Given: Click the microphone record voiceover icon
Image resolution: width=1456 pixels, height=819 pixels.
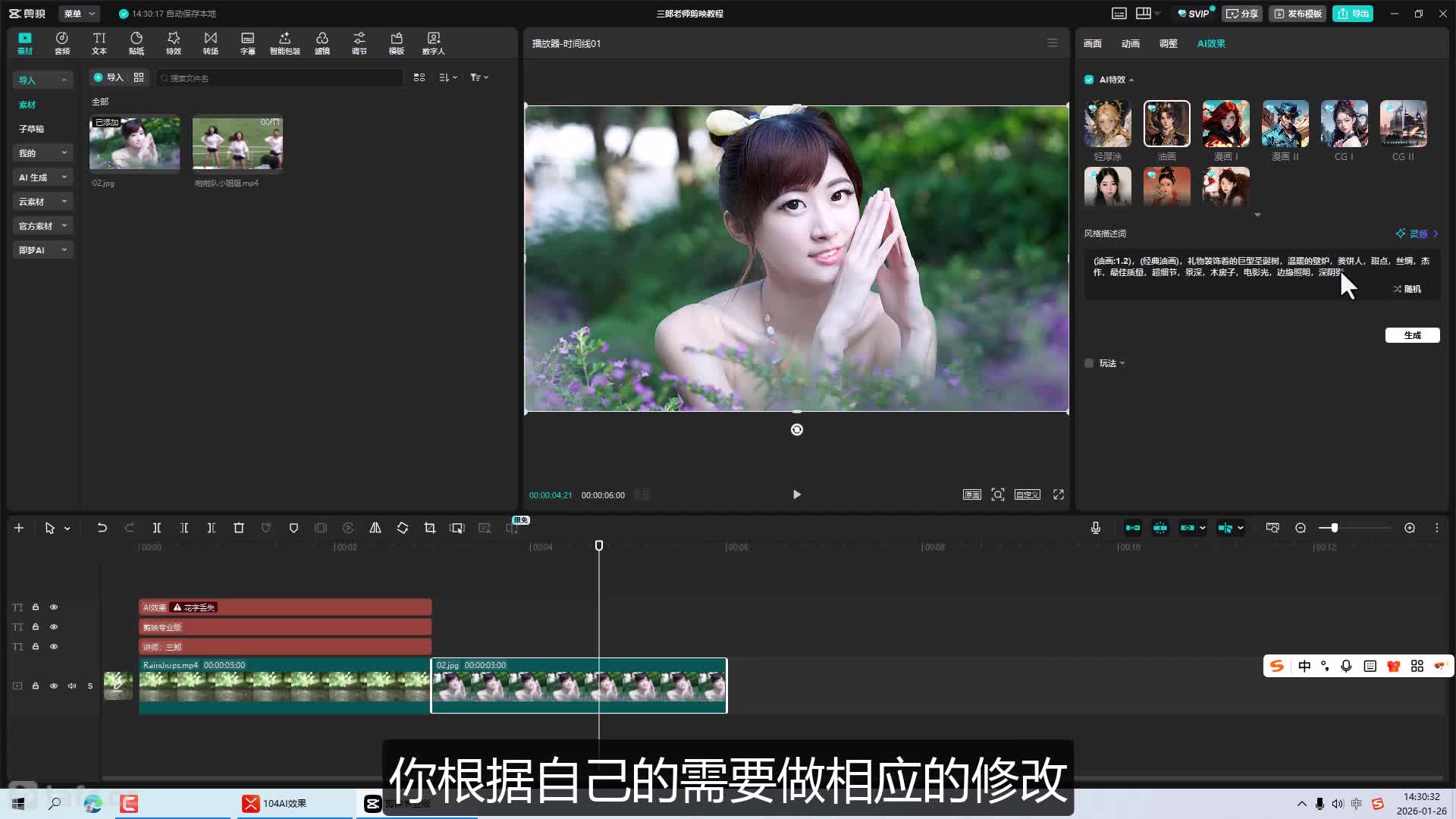Looking at the screenshot, I should pos(1095,528).
